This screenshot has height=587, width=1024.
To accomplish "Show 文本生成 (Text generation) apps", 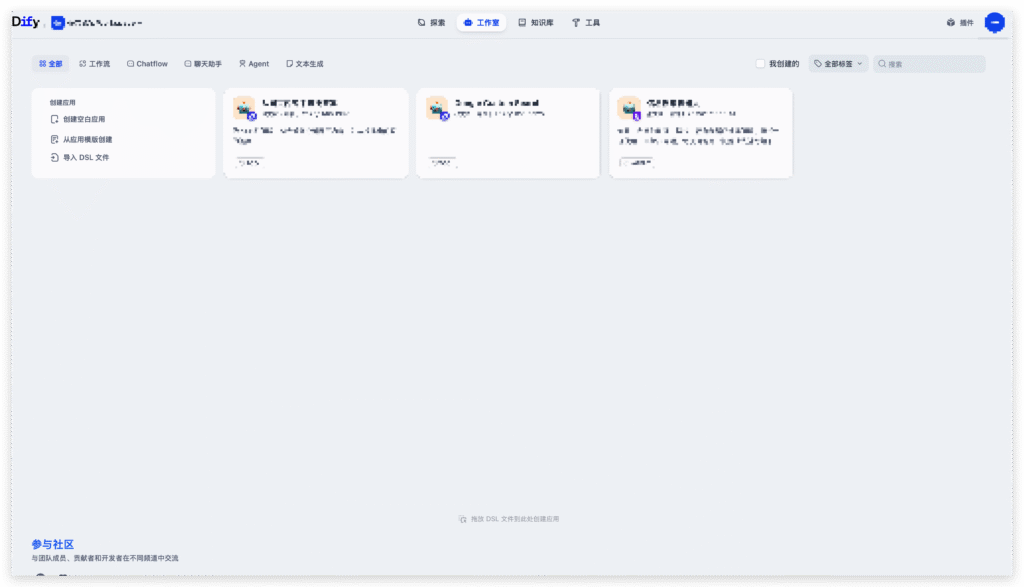I will (304, 64).
